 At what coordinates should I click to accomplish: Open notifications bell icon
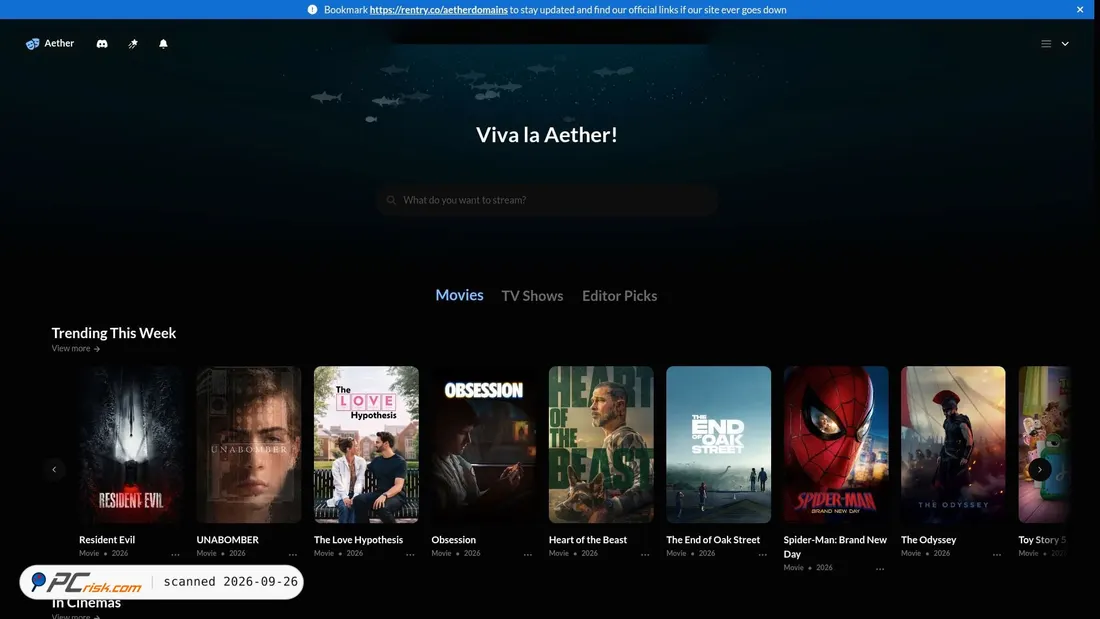pos(163,44)
